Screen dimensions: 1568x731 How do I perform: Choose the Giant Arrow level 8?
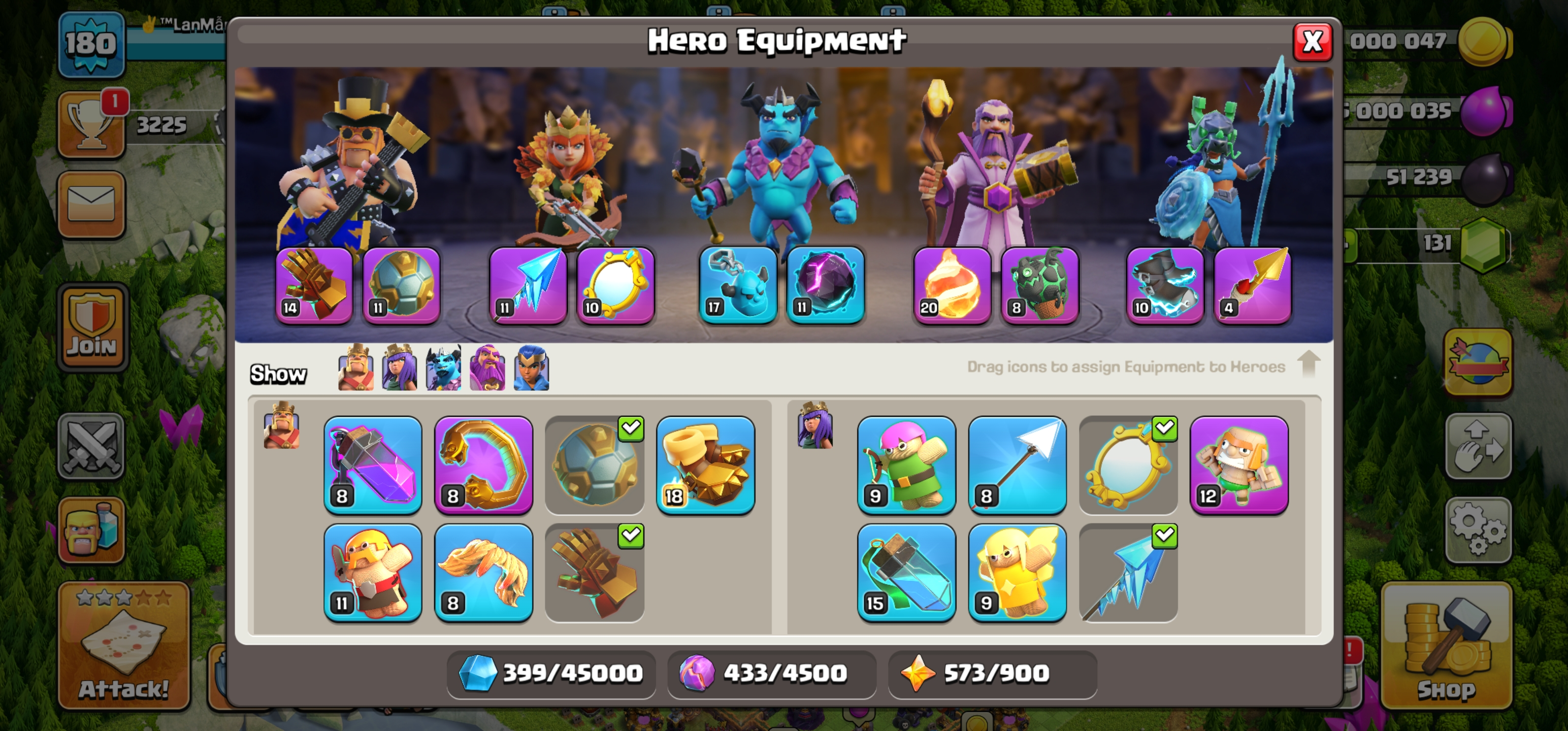point(1017,465)
